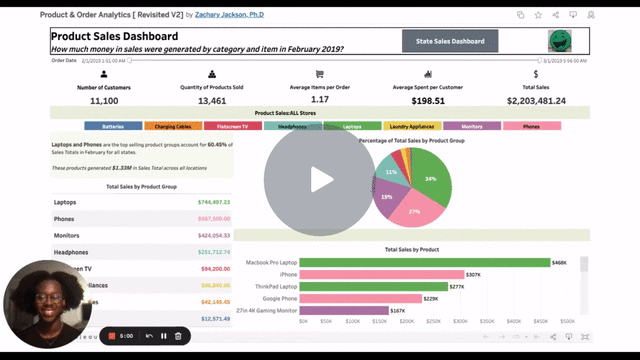Favorite the viz with the star icon
The height and width of the screenshot is (360, 640).
click(538, 15)
